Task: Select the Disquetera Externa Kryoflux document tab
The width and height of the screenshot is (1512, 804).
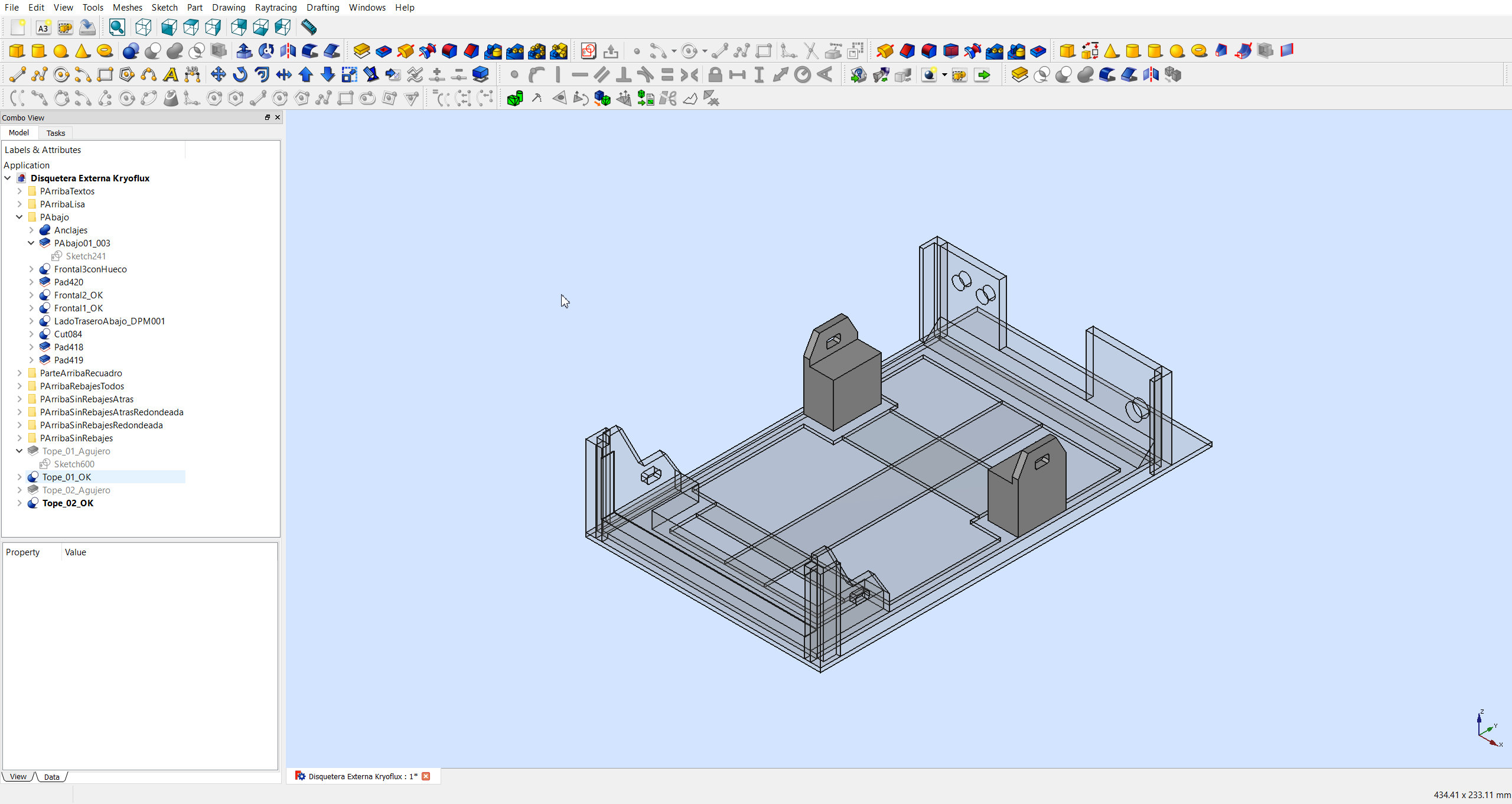Action: click(363, 776)
